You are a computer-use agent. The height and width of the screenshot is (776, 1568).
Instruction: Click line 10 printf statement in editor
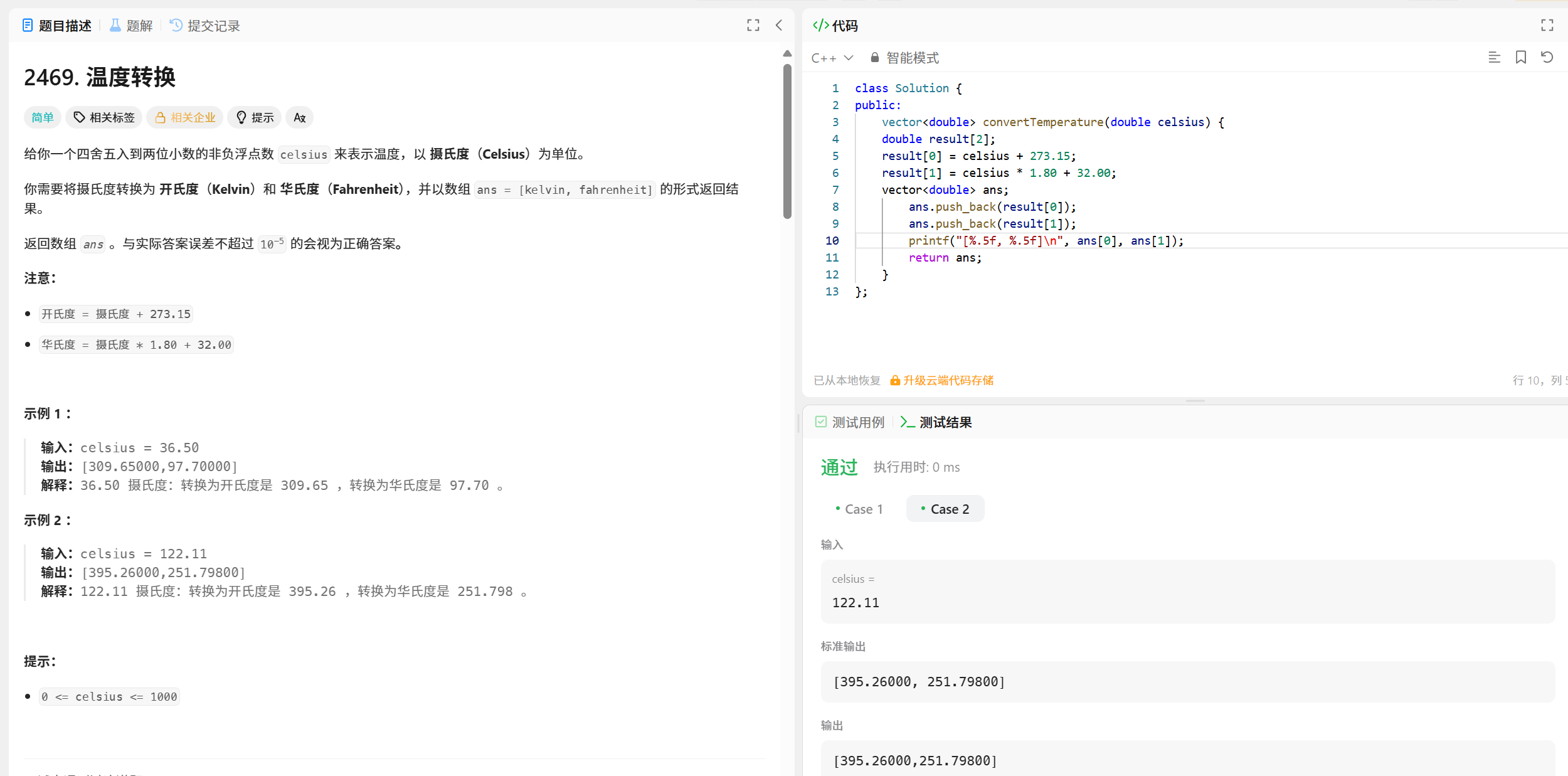click(x=1046, y=241)
